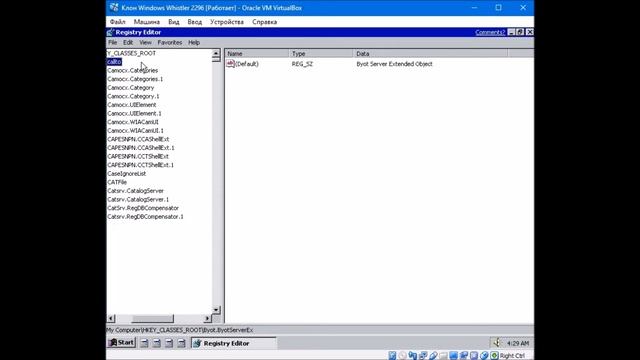Open the File menu in Registry Editor
640x360 pixels.
point(112,42)
